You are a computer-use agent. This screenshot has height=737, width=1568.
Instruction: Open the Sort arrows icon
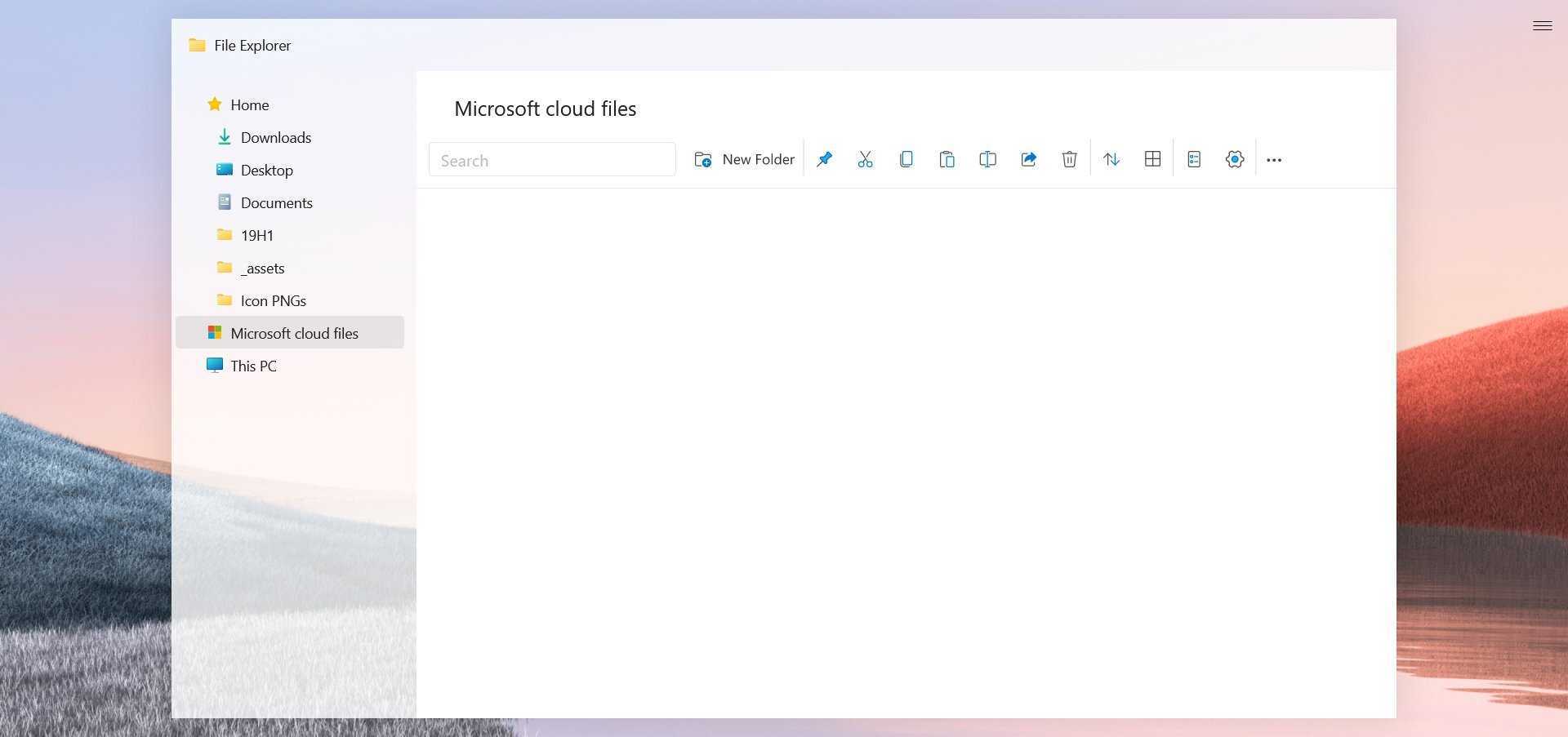[x=1111, y=159]
